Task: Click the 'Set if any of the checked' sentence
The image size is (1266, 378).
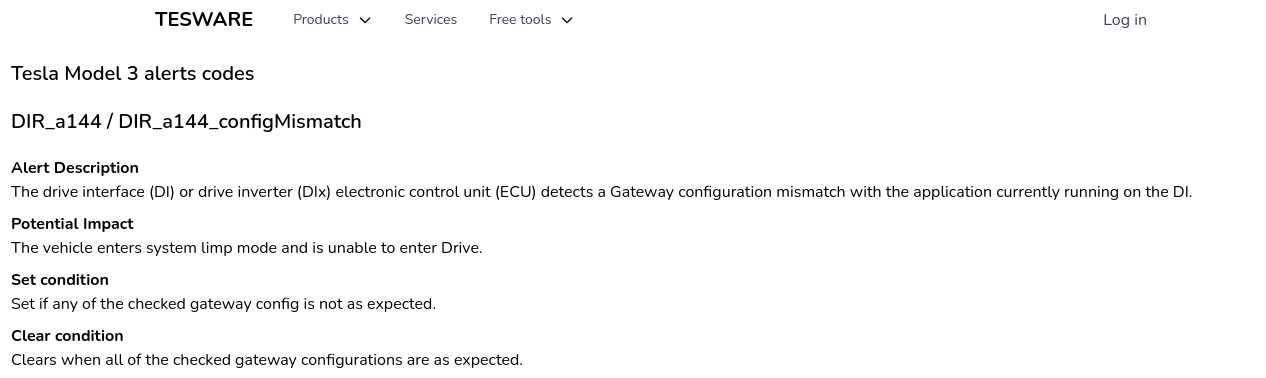Action: pos(223,304)
